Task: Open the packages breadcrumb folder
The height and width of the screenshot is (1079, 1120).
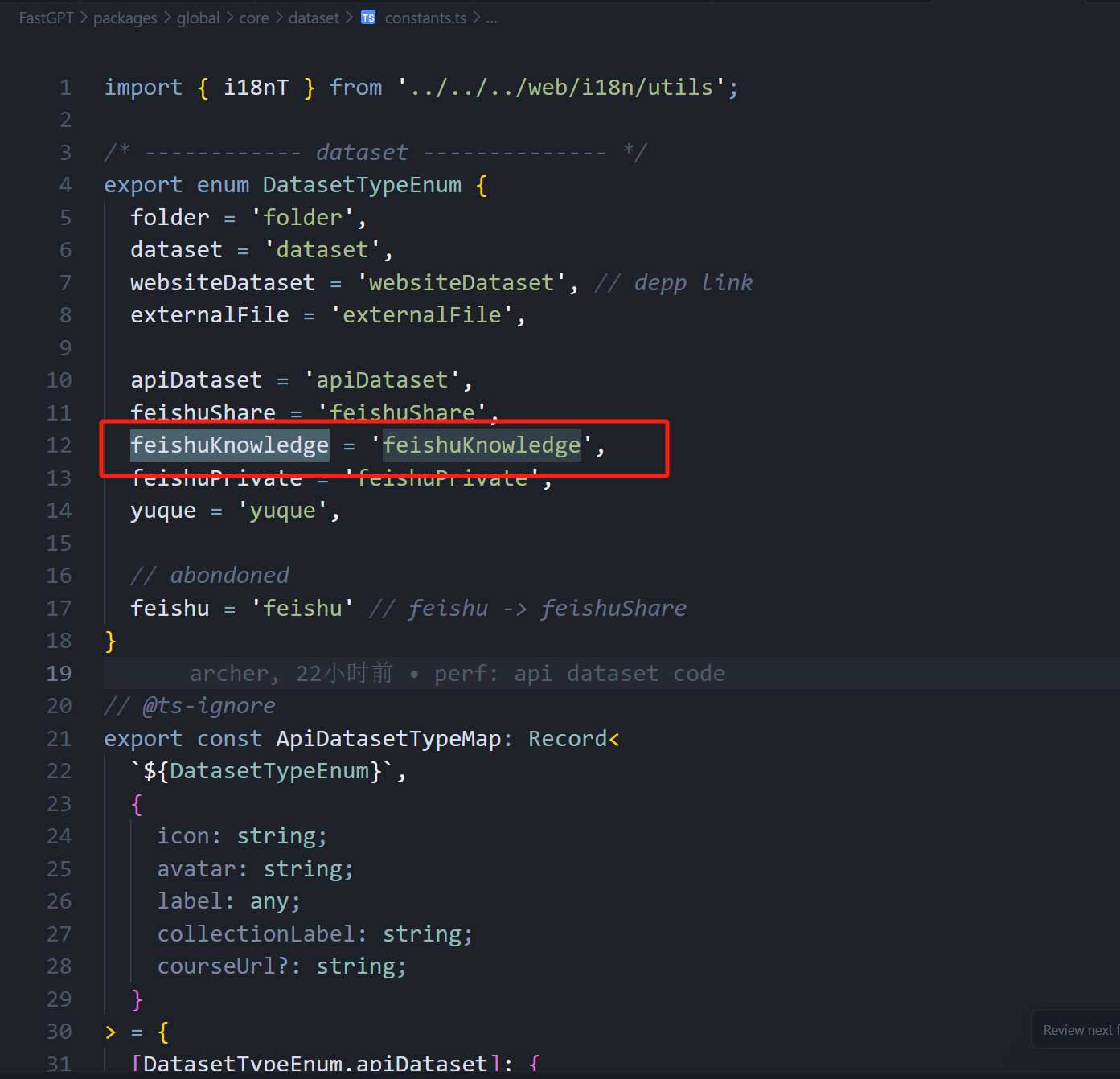Action: 125,18
